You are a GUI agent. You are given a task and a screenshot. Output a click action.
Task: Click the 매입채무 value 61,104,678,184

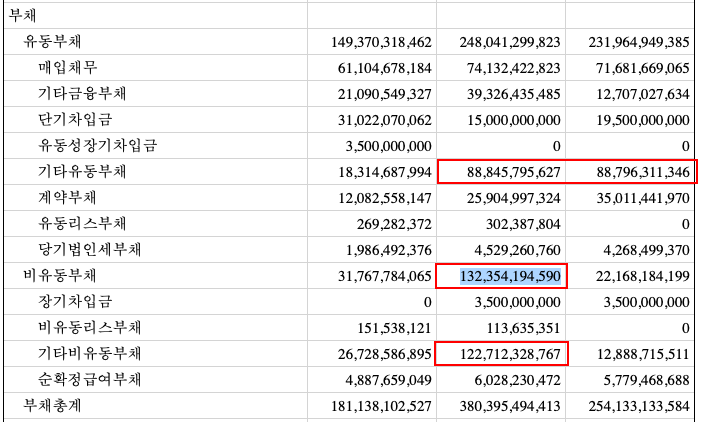[385, 68]
